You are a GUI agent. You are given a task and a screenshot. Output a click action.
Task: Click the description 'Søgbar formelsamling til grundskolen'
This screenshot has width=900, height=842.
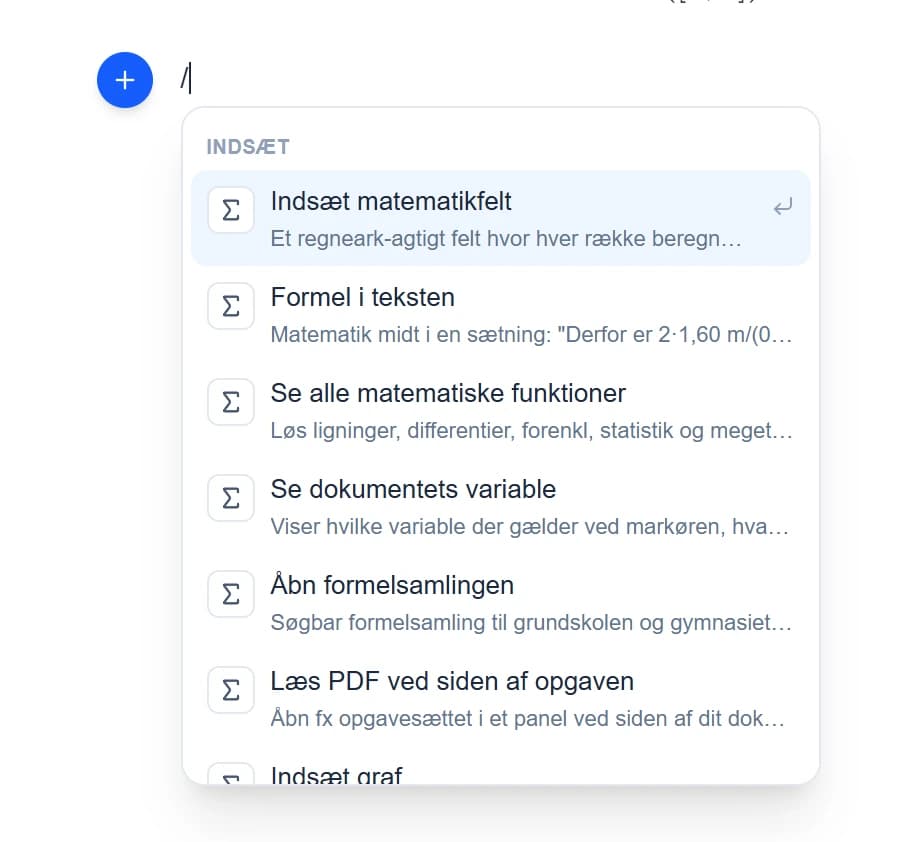coord(532,622)
